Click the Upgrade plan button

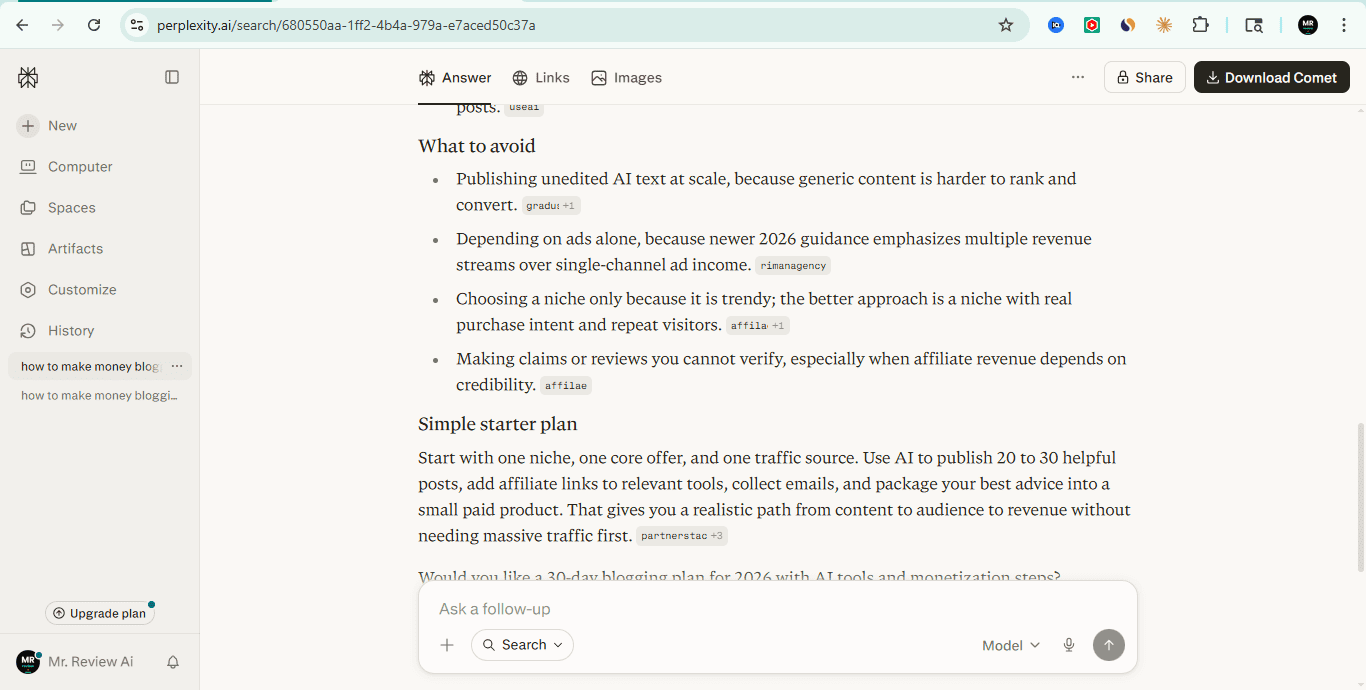(99, 613)
